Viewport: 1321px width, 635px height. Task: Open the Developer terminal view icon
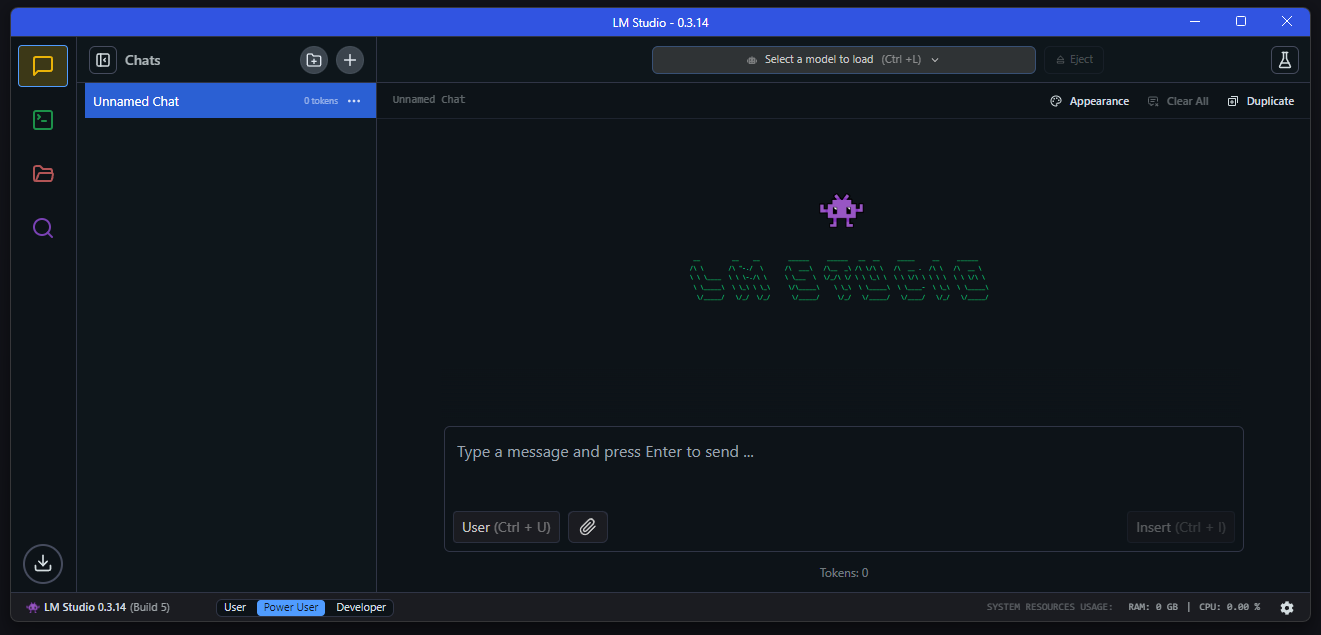pos(43,120)
